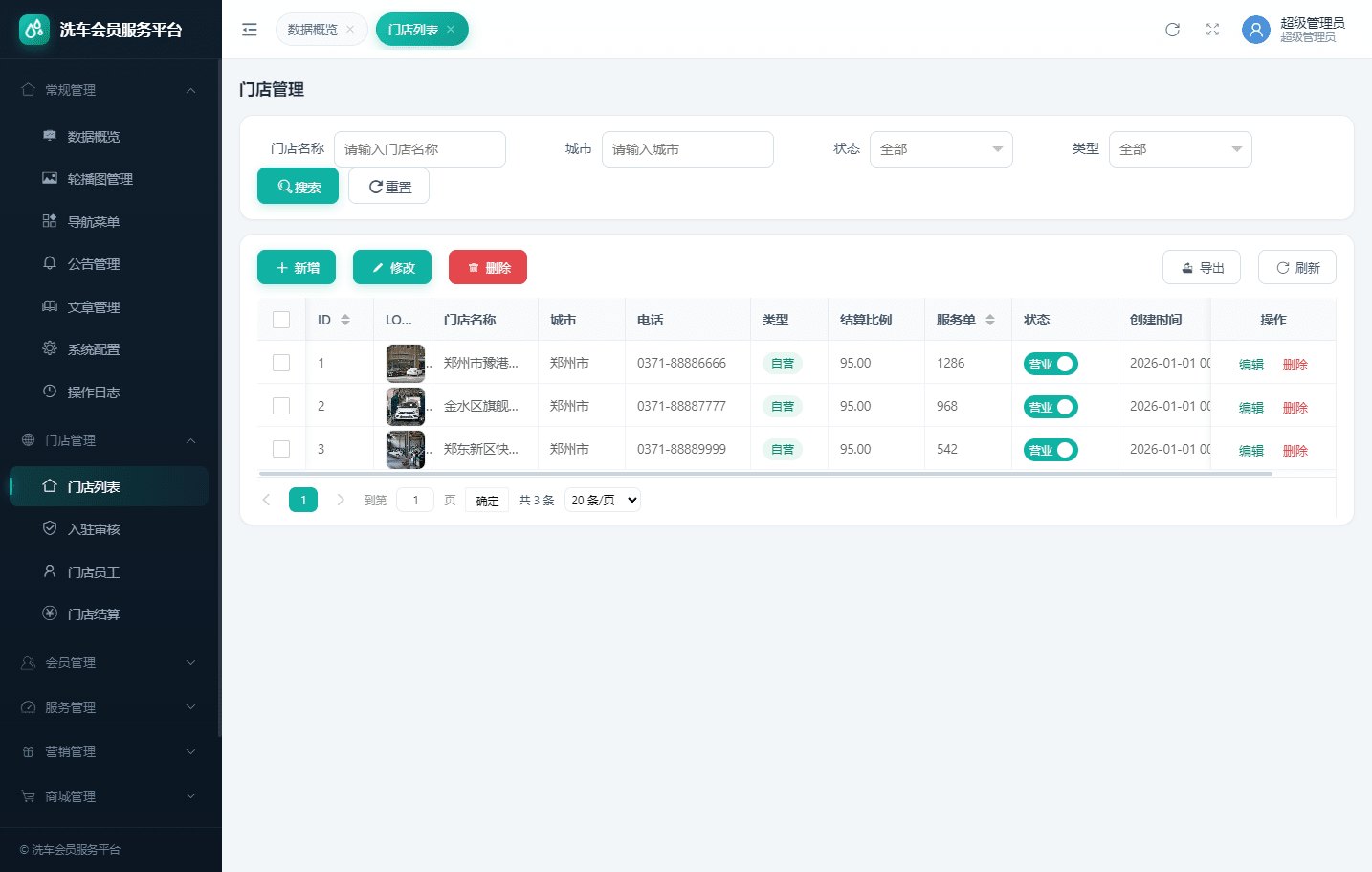Open the 状态 filter dropdown
The height and width of the screenshot is (872, 1372).
pyautogui.click(x=941, y=149)
